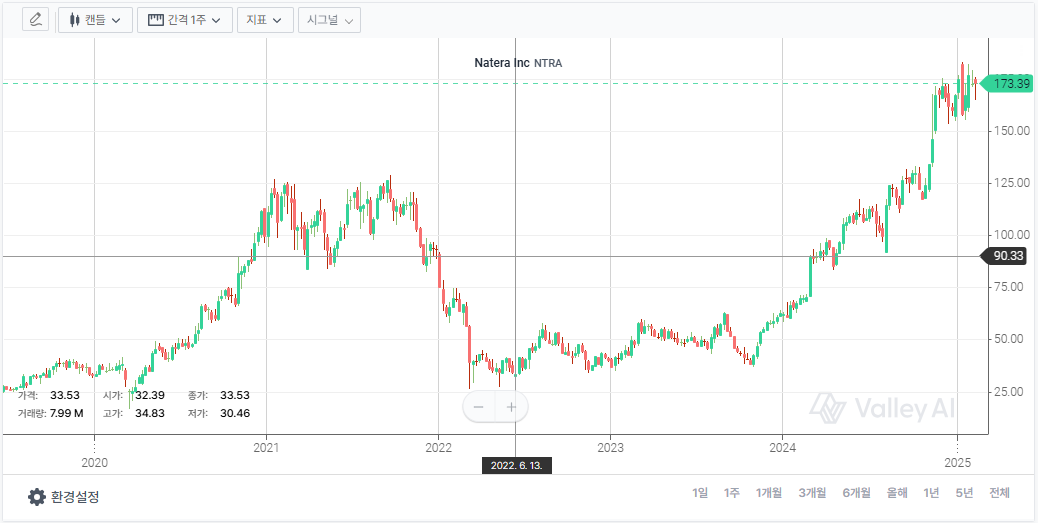Viewport: 1038px width, 523px height.
Task: Click the 100.00 price axis label
Action: [1013, 235]
